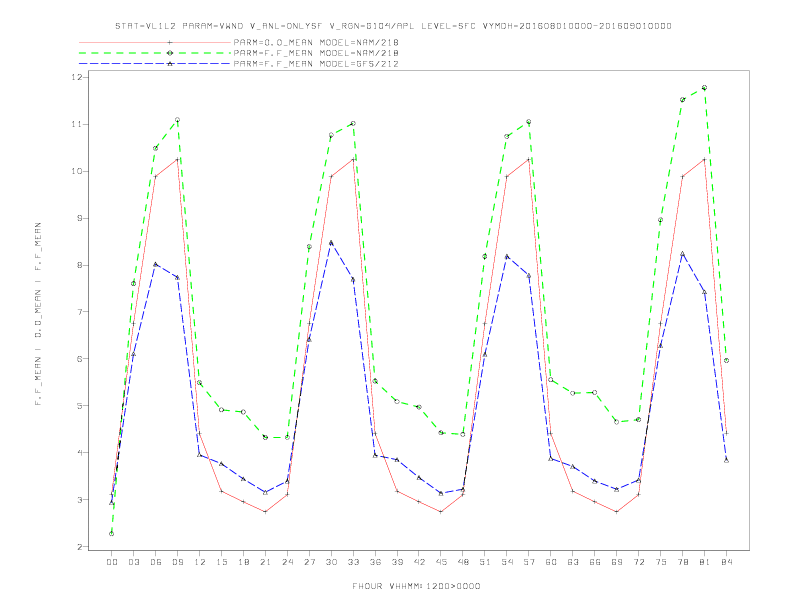Image resolution: width=792 pixels, height=612 pixels.
Task: Click x-axis forecast hour label 78
Action: pyautogui.click(x=683, y=562)
